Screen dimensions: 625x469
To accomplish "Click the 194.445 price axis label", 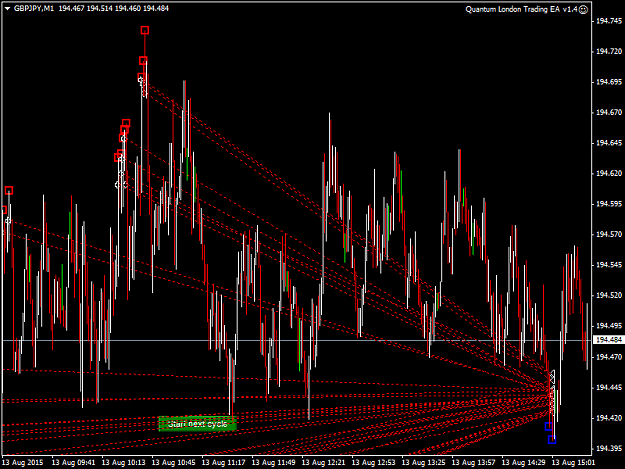I will (609, 387).
